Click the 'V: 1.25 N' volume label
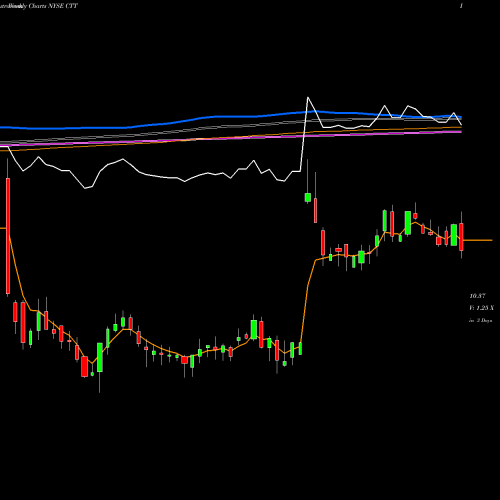Viewport: 500px width, 500px height. pyautogui.click(x=481, y=308)
